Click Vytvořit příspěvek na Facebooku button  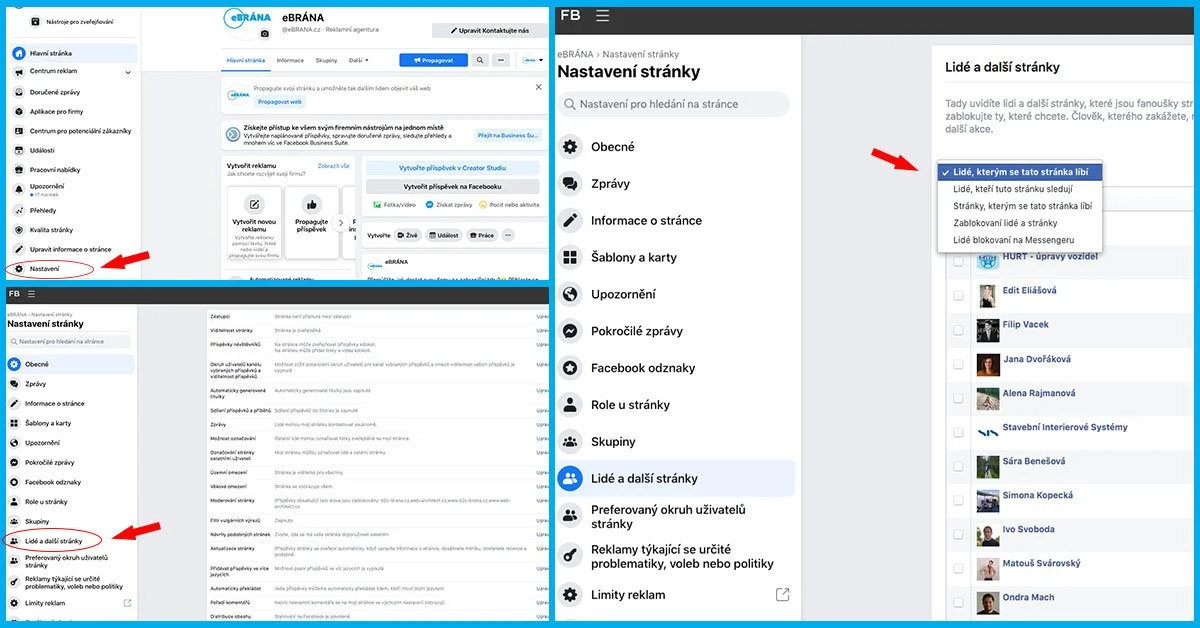point(452,187)
